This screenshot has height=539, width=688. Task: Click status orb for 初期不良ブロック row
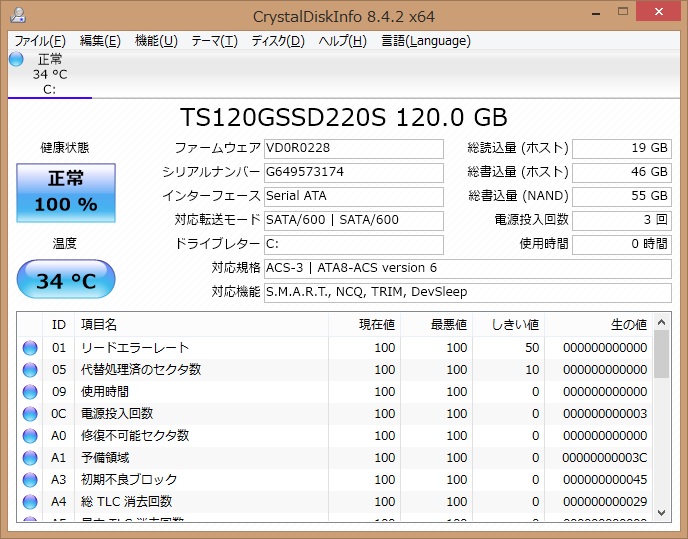(x=30, y=480)
